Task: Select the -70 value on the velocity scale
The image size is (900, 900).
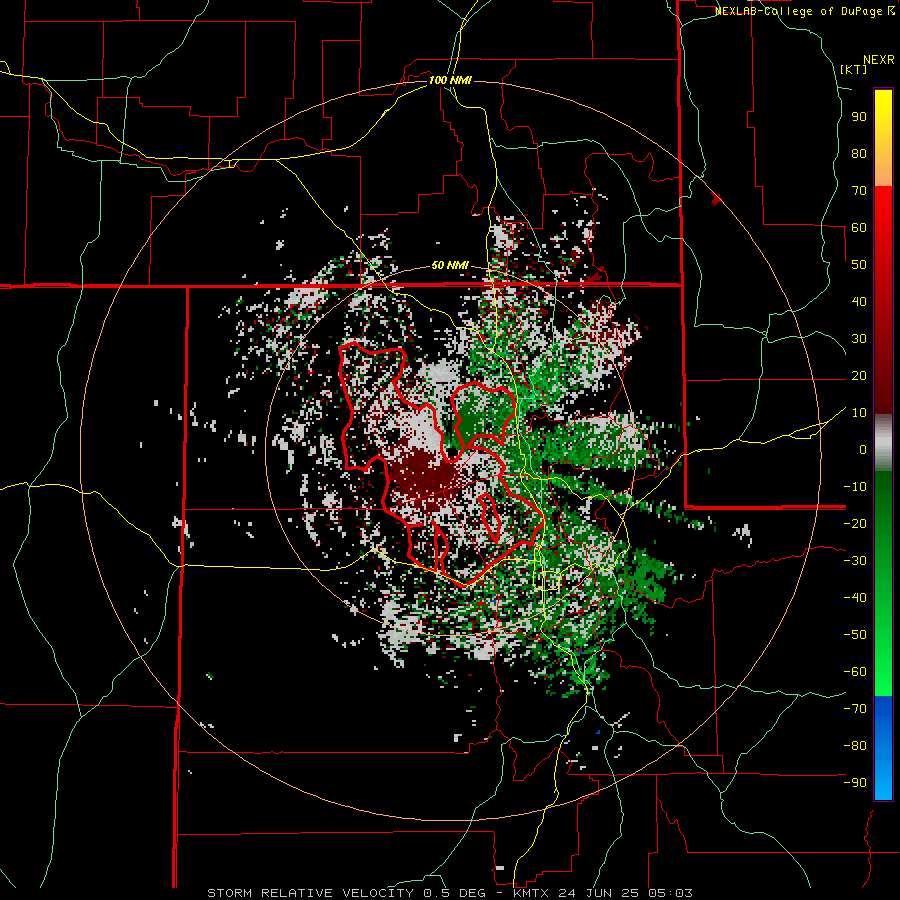Action: point(855,709)
